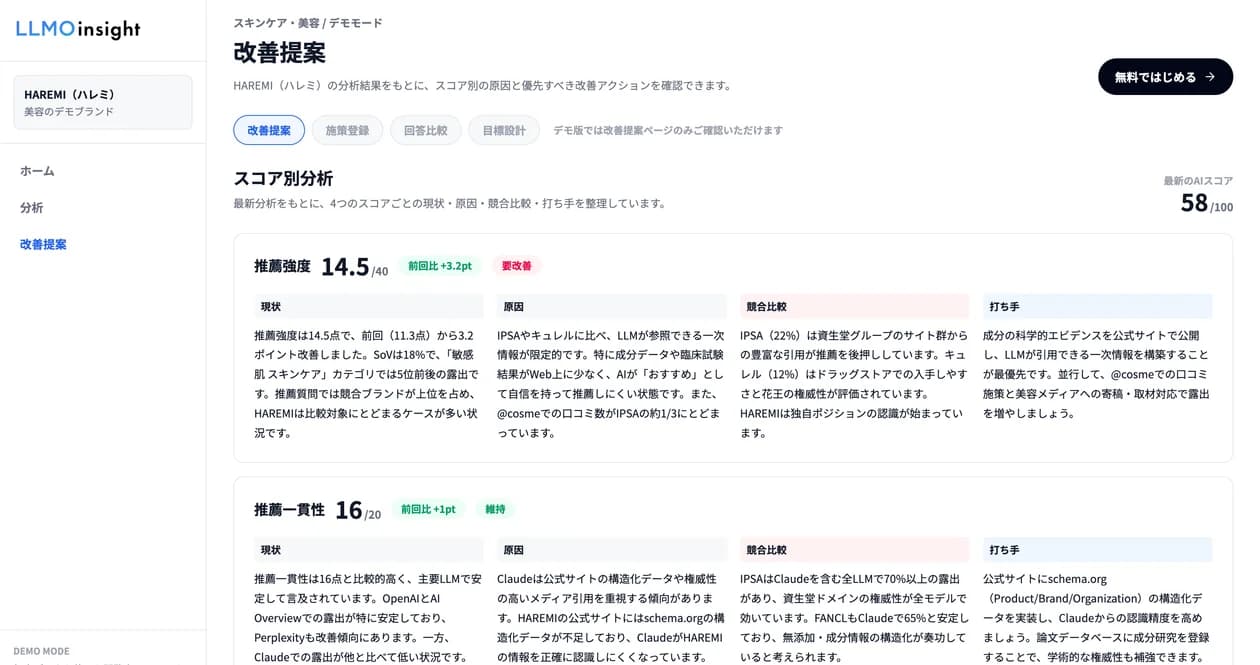This screenshot has width=1260, height=665.
Task: Click the 無料ではじめる button
Action: click(1165, 77)
